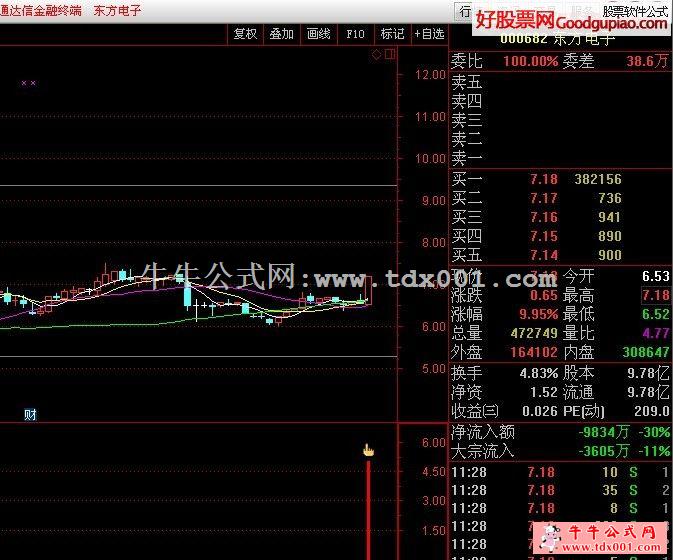The height and width of the screenshot is (560, 673).
Task: Click 买二 price 7.17
Action: pos(544,198)
